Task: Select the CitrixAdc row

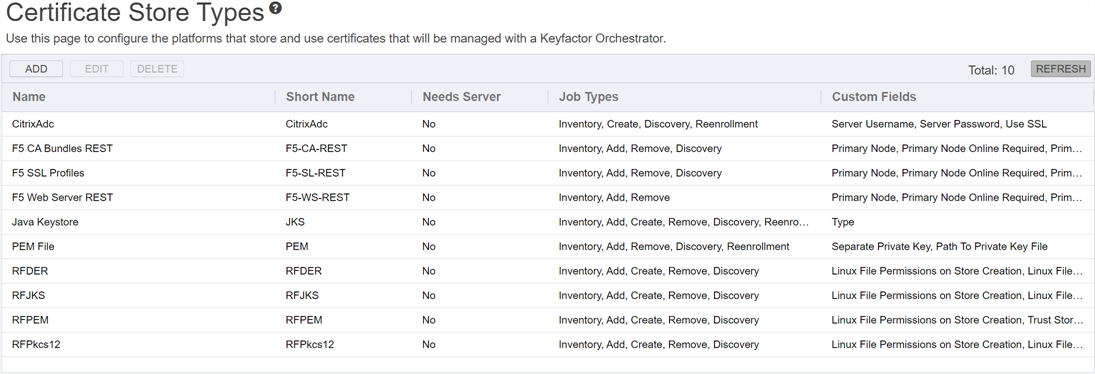Action: point(548,124)
